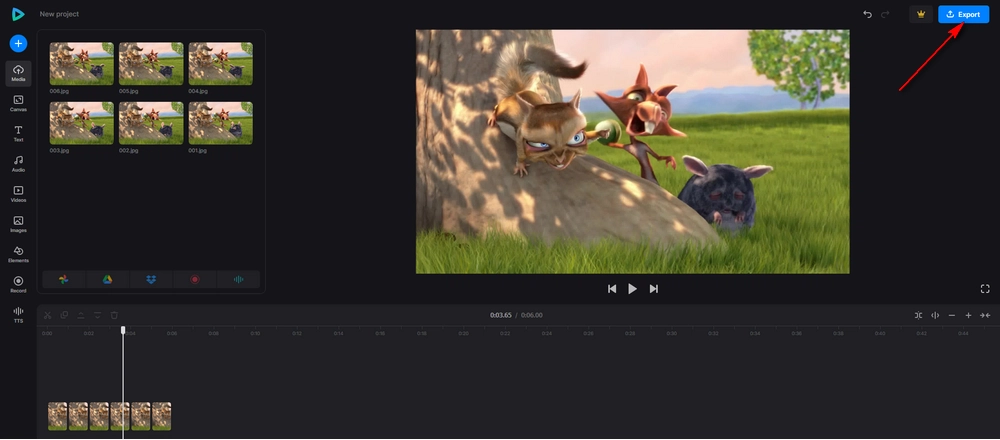This screenshot has height=440, width=1000.
Task: Click the timeline playhead handle
Action: click(x=123, y=330)
